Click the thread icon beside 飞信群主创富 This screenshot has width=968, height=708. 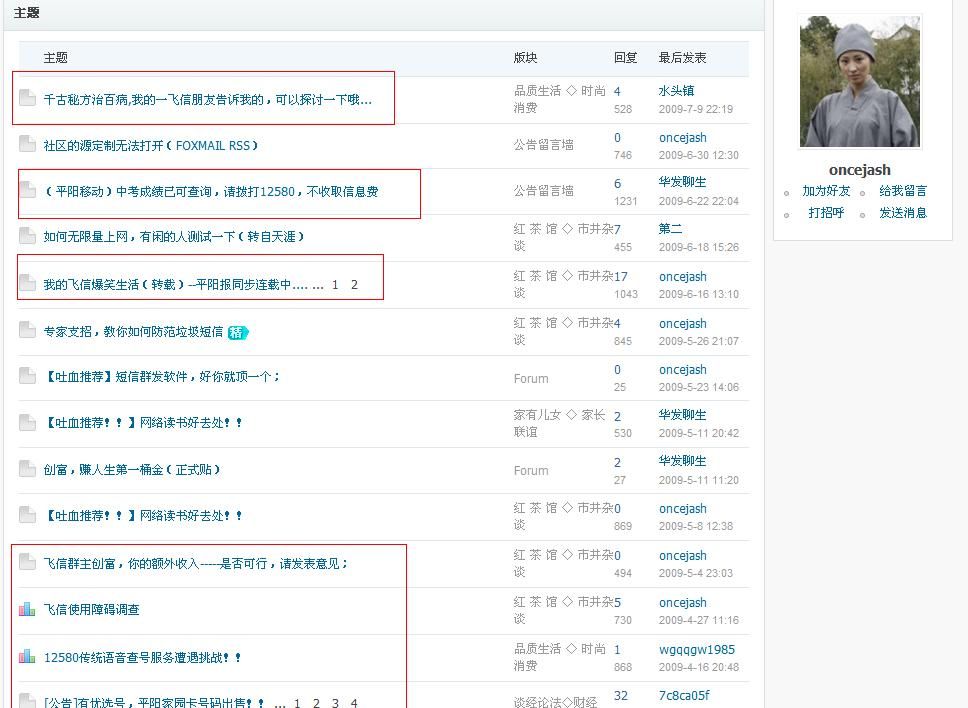click(x=27, y=562)
